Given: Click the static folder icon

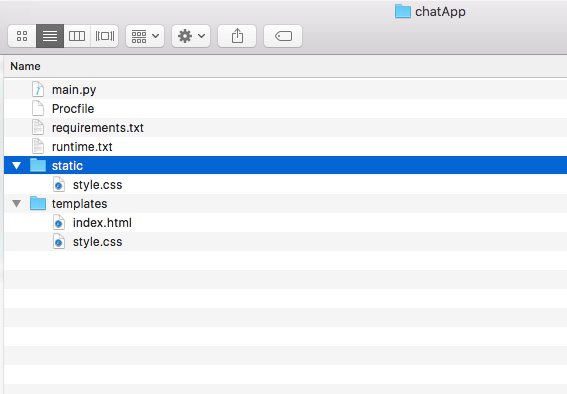Looking at the screenshot, I should point(38,165).
